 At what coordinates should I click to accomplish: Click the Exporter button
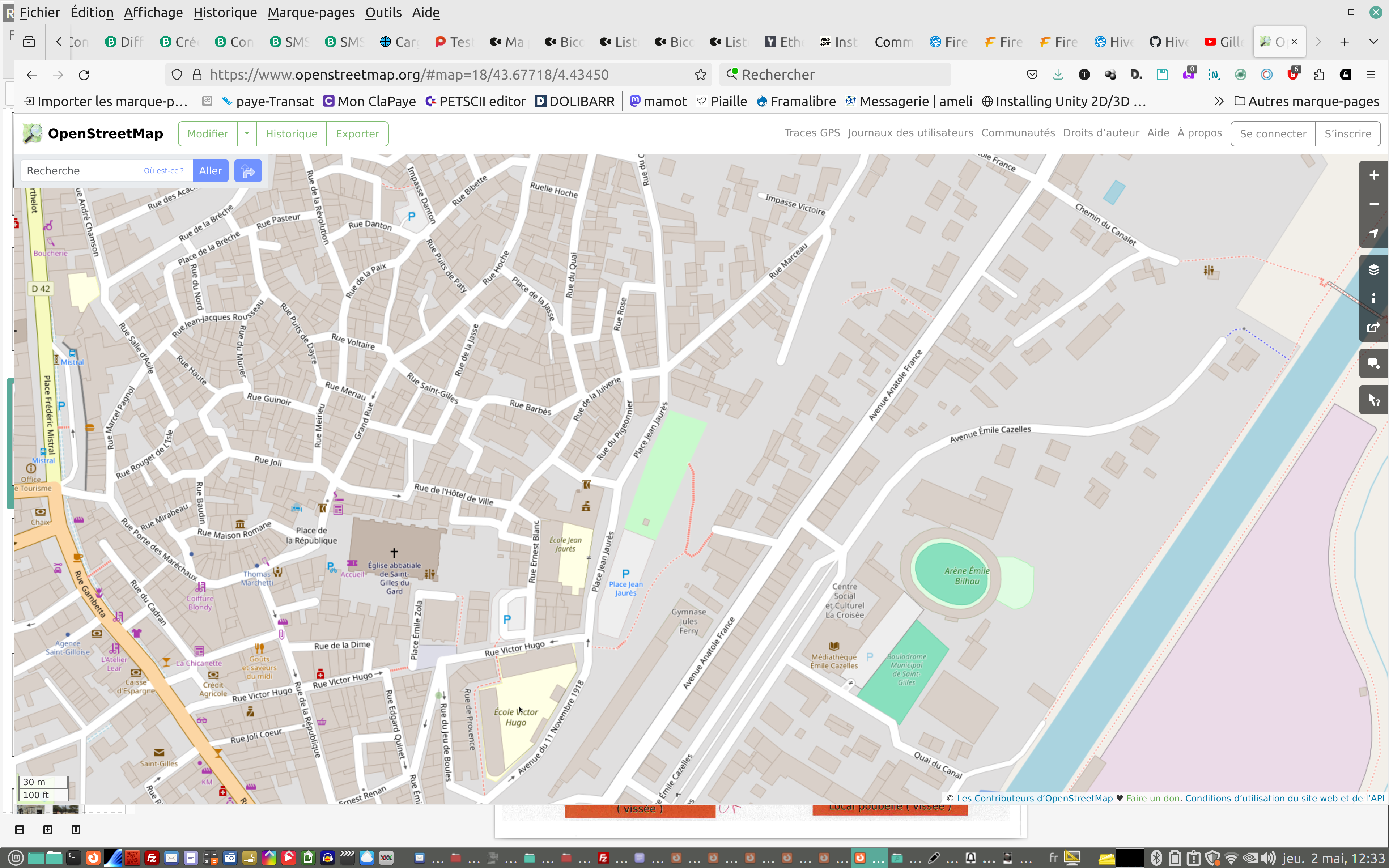tap(357, 133)
